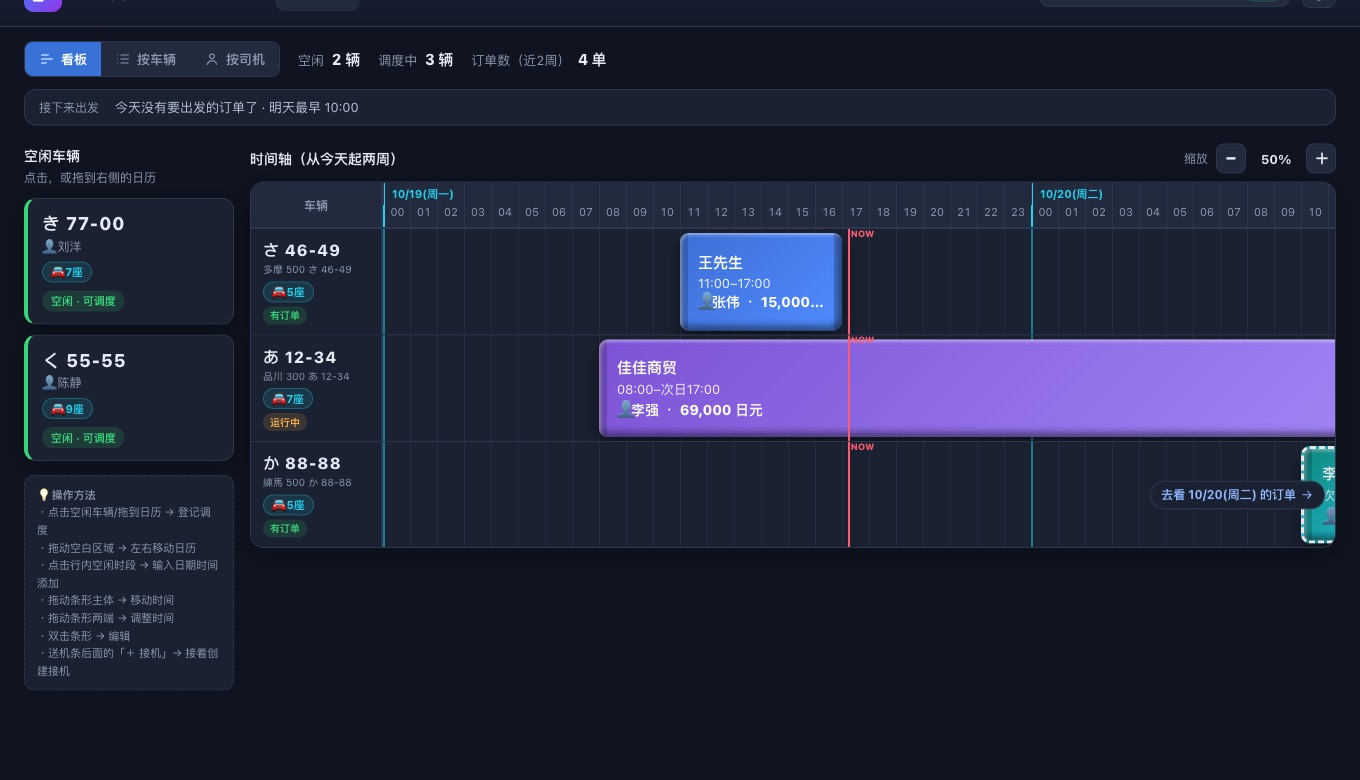This screenshot has width=1360, height=780.
Task: Click 有订单 tag in か 88-88 row
Action: tap(285, 529)
